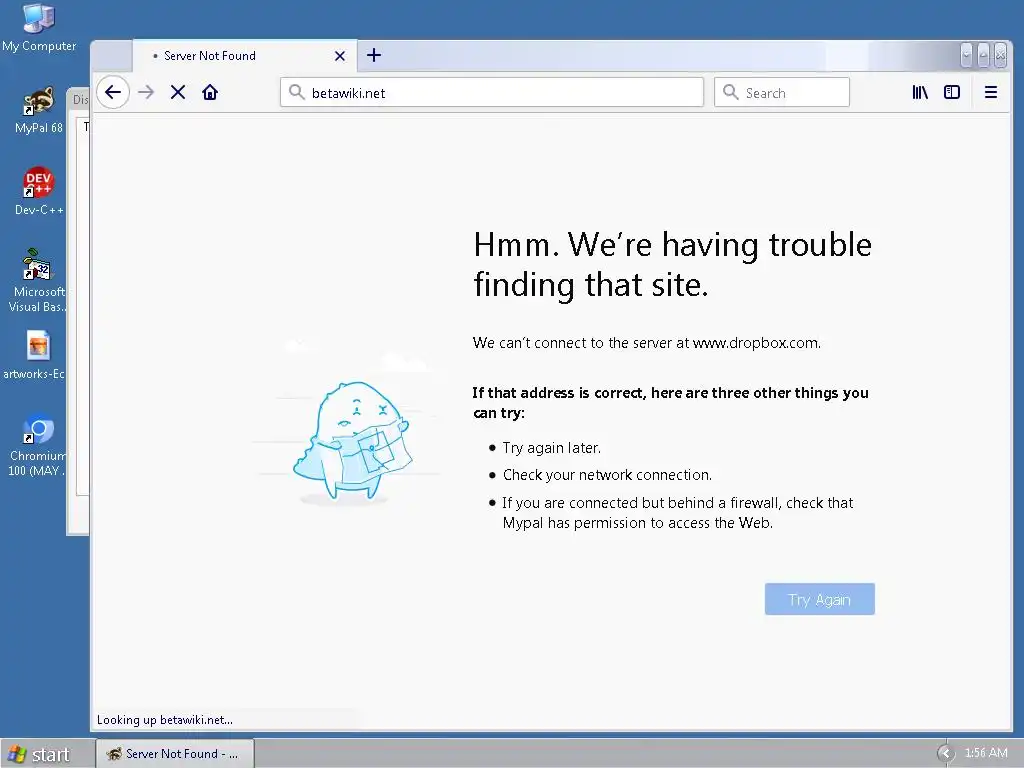
Task: Open My Computer desktop icon
Action: click(39, 27)
